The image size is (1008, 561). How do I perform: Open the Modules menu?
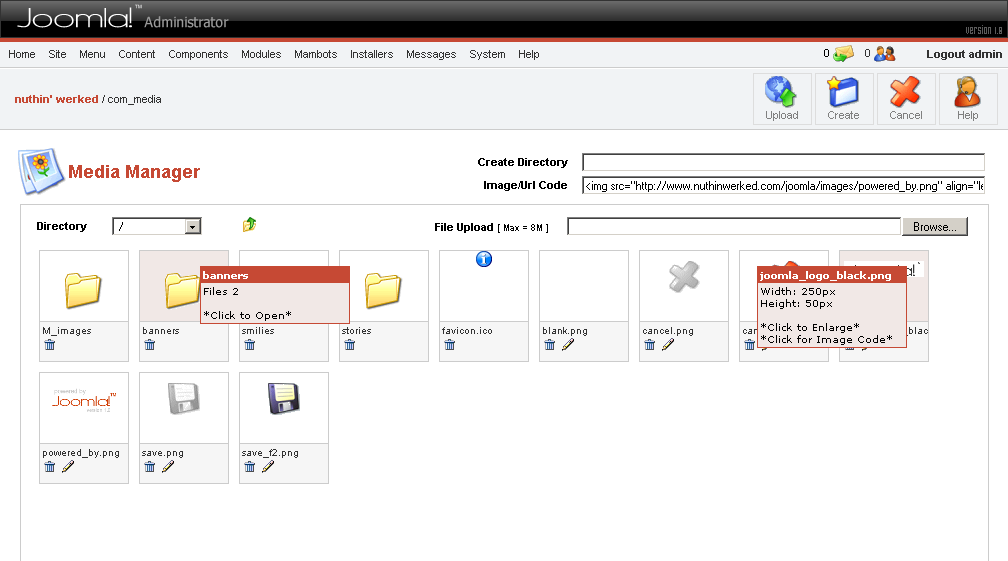coord(261,54)
